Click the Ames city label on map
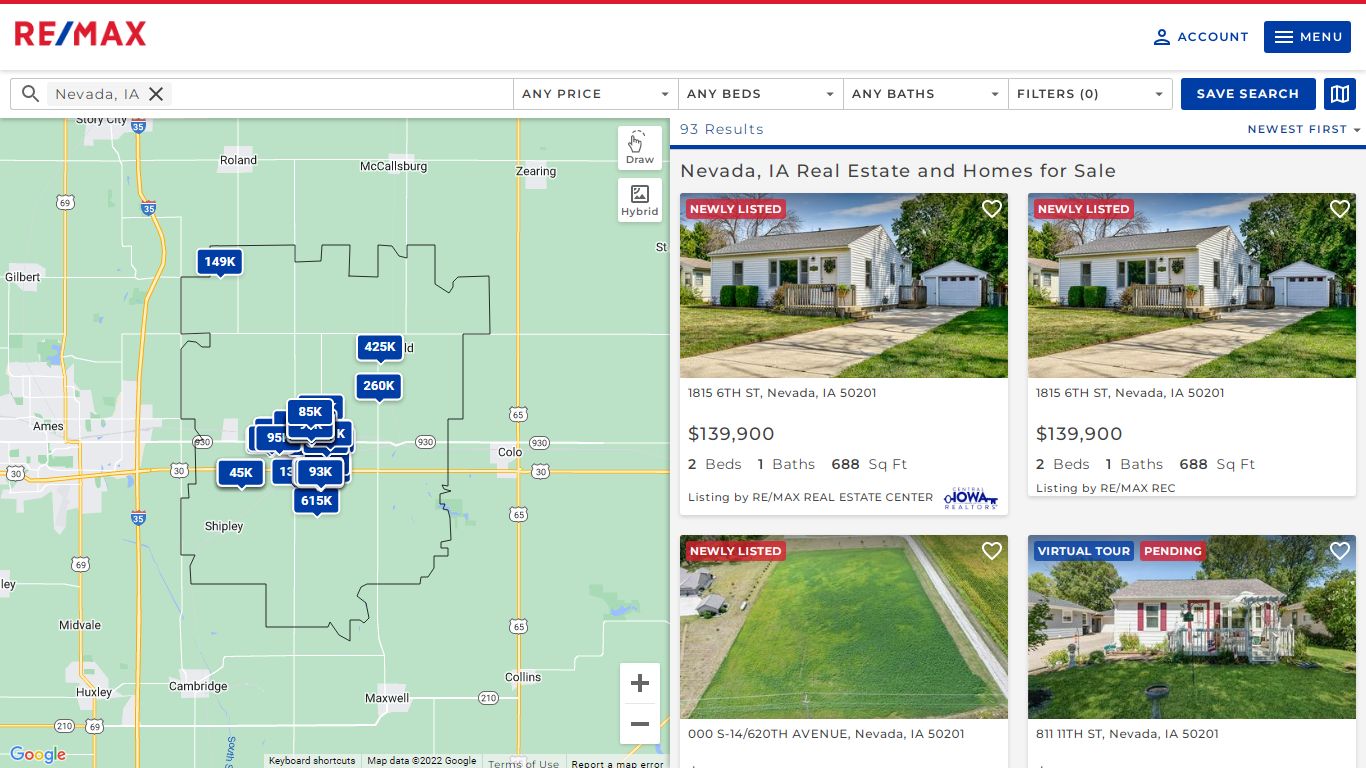The image size is (1366, 768). point(48,426)
